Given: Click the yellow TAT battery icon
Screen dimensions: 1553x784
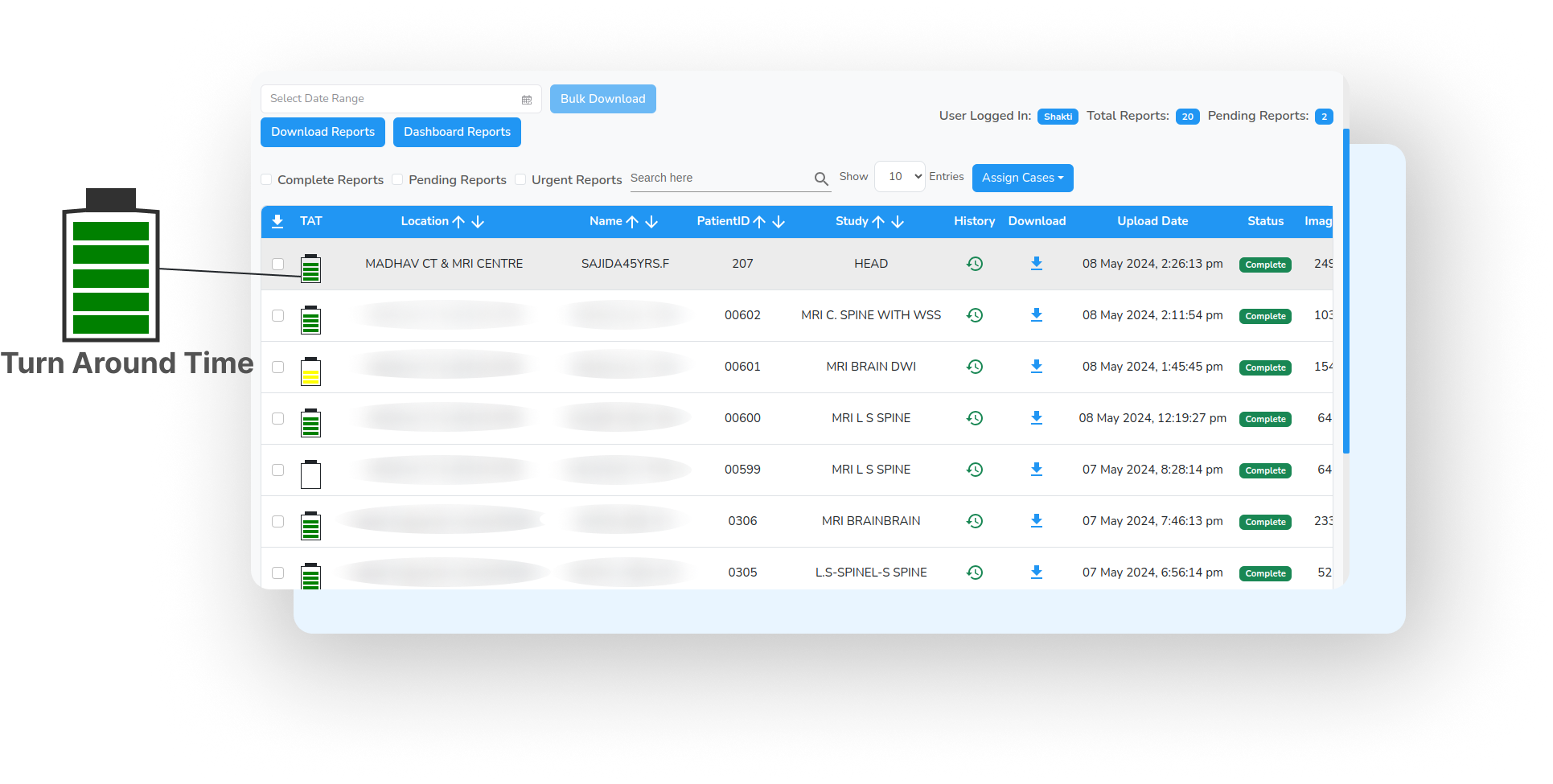Looking at the screenshot, I should pyautogui.click(x=310, y=371).
